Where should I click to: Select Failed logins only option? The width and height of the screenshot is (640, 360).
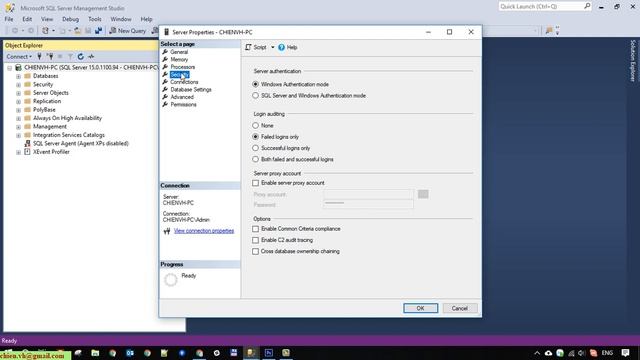[256, 137]
